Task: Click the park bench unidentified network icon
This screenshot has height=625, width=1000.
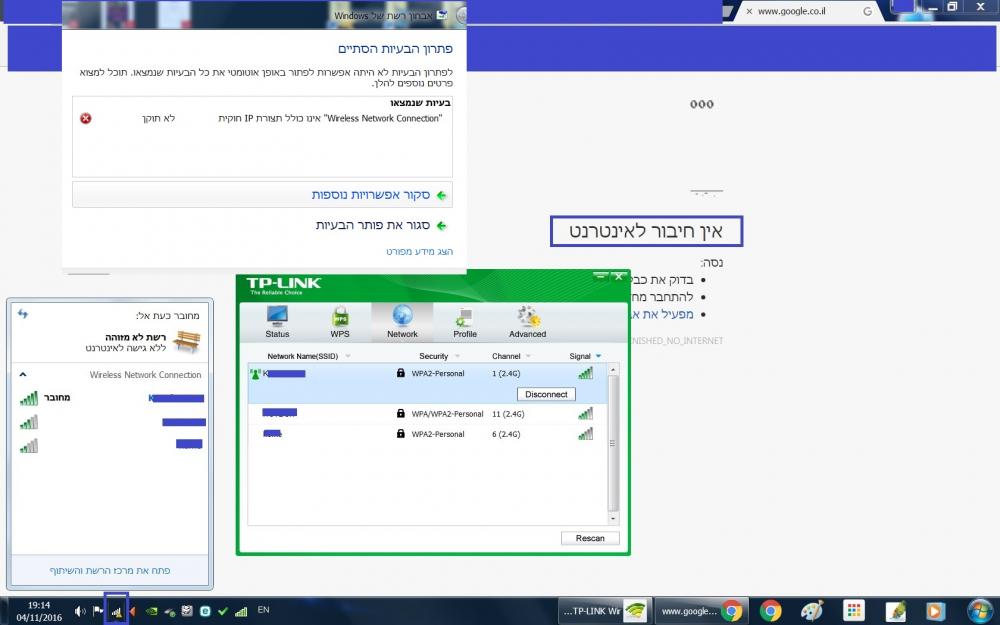Action: [187, 341]
